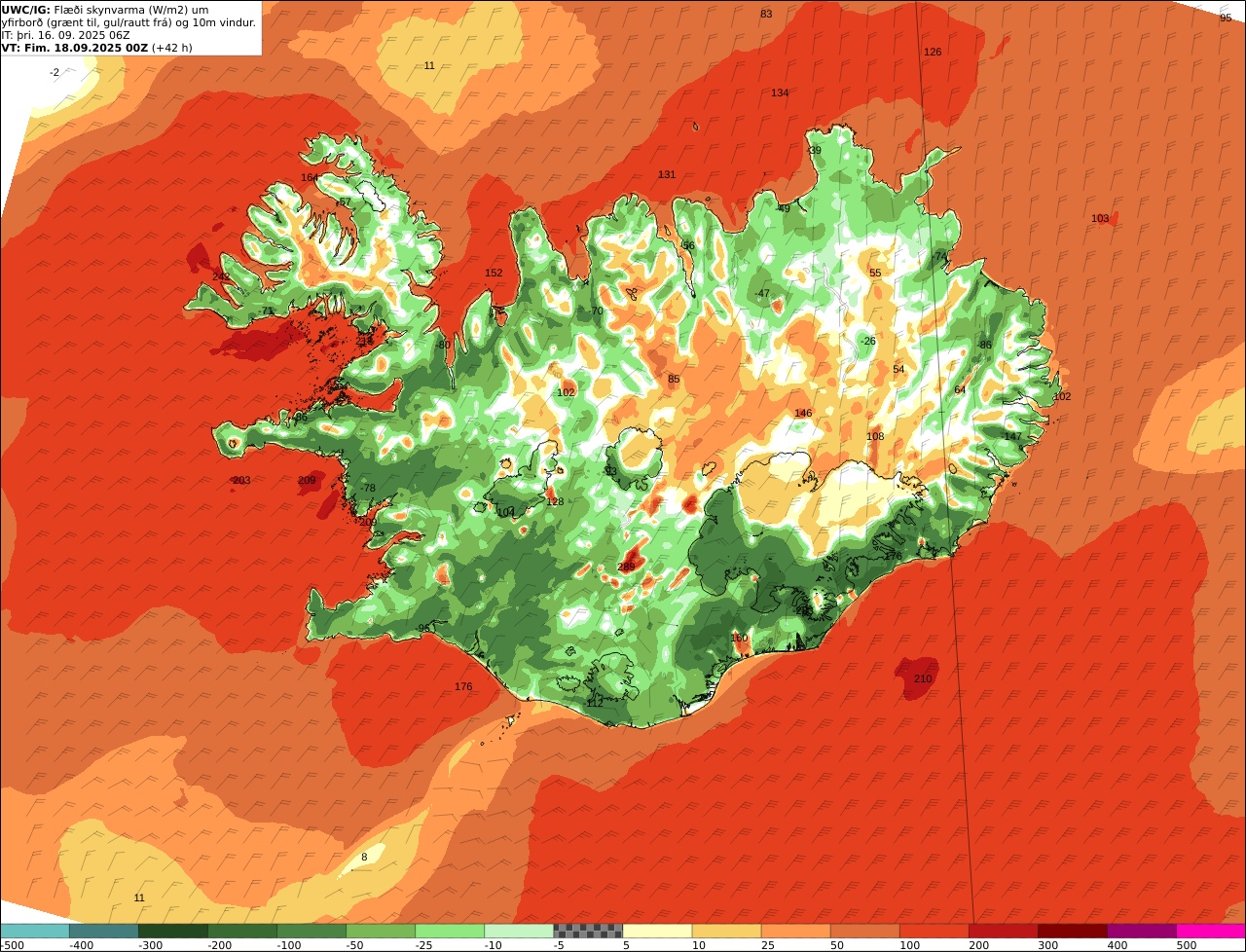Click the title line 'UWC/IG: Flæði skynvarma (W/m2) um'
This screenshot has height=952, width=1246.
click(105, 9)
